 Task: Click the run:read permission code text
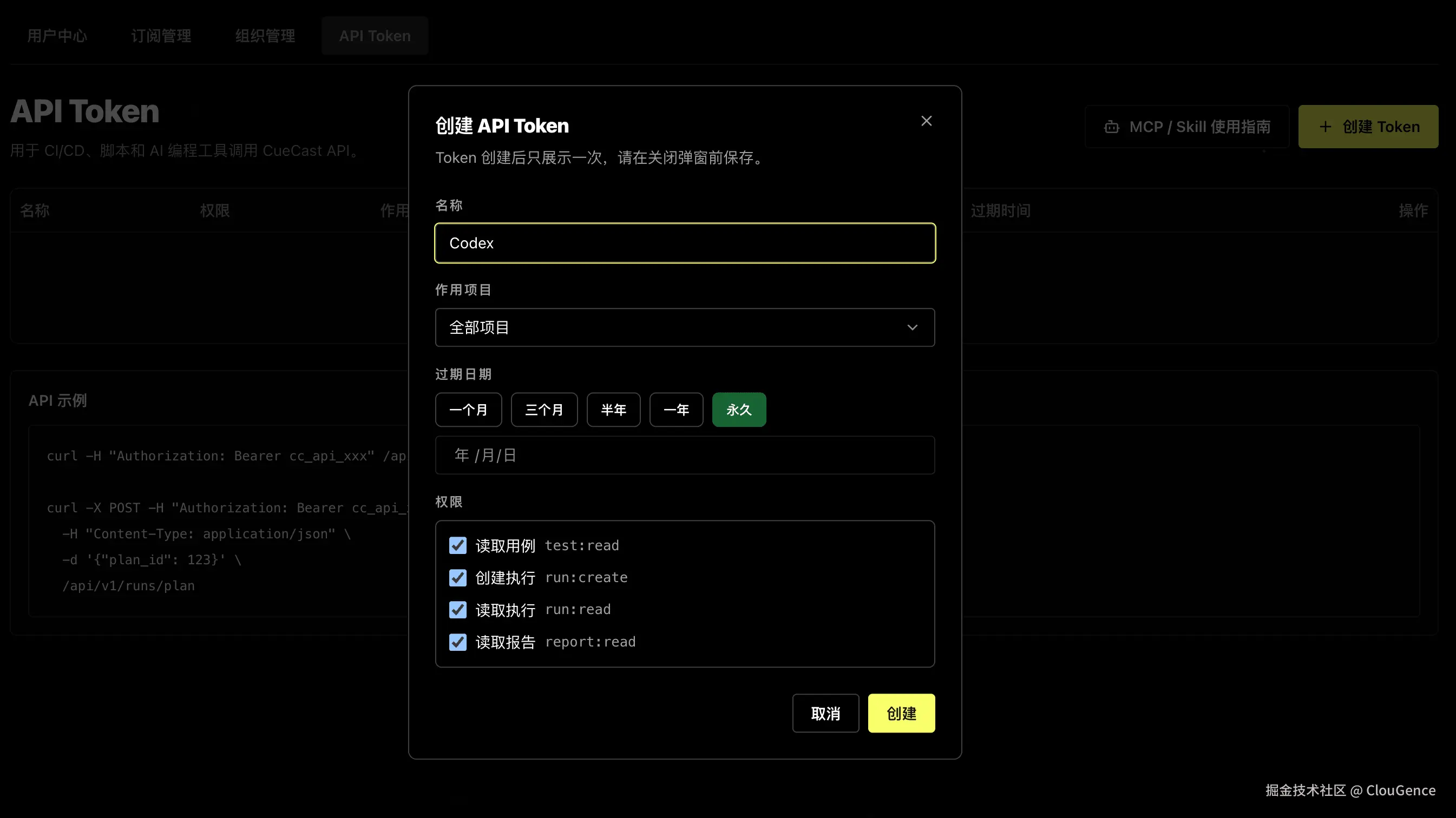(x=578, y=610)
